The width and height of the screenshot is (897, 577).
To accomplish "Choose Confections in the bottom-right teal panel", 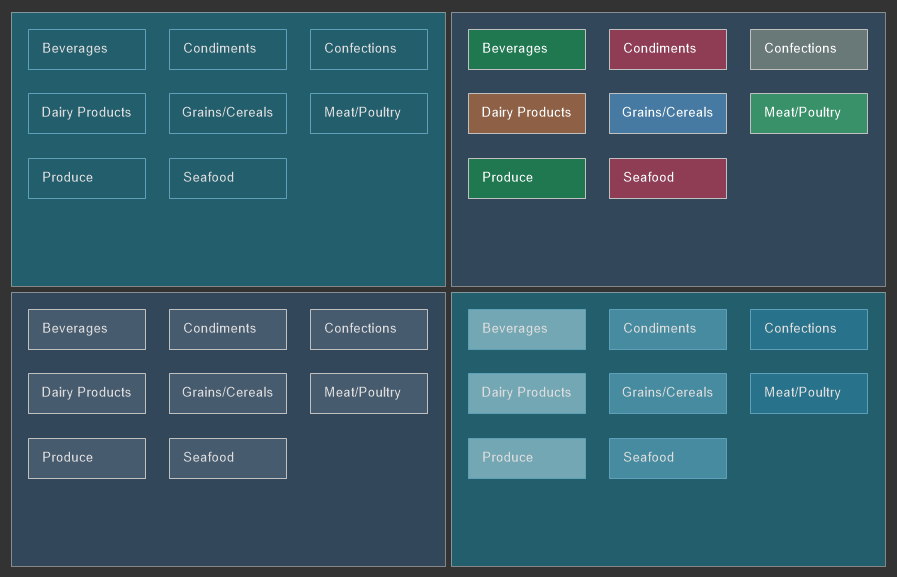I will click(x=808, y=329).
